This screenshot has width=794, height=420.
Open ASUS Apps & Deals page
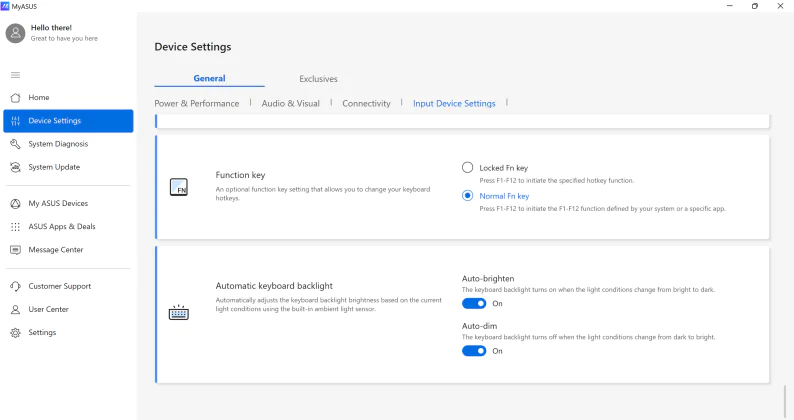coord(68,226)
